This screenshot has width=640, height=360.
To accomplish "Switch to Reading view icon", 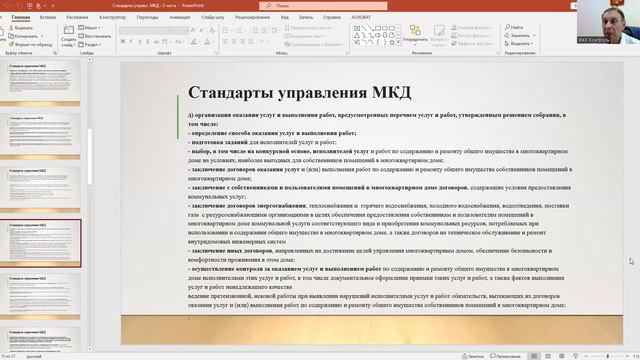I will pos(562,356).
